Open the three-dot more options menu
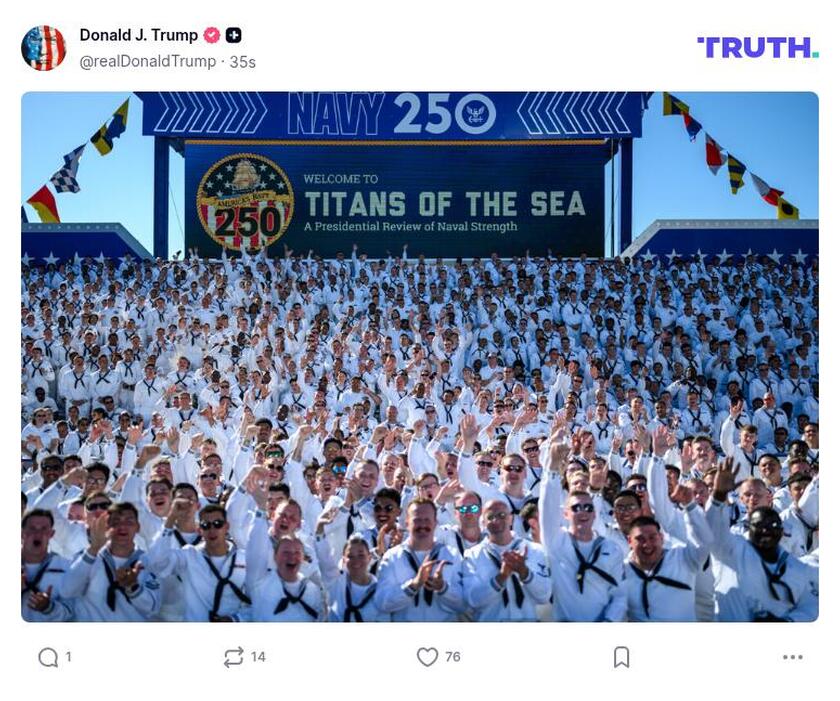 792,657
